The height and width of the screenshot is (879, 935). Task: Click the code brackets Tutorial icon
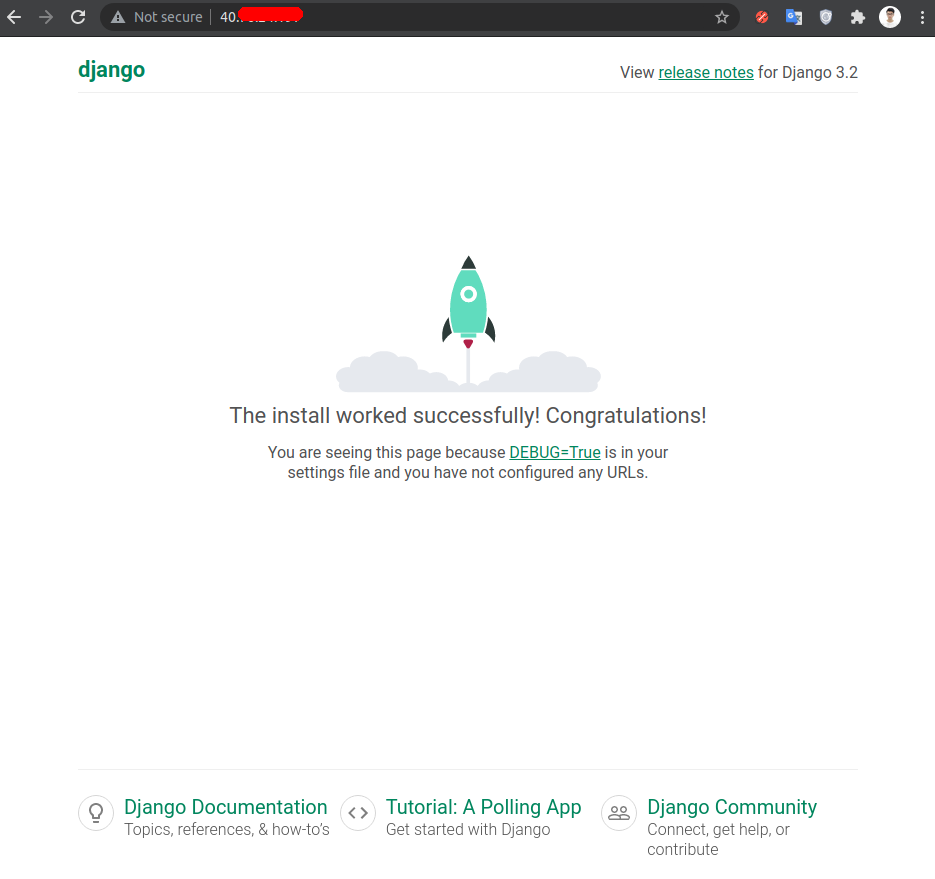tap(358, 813)
